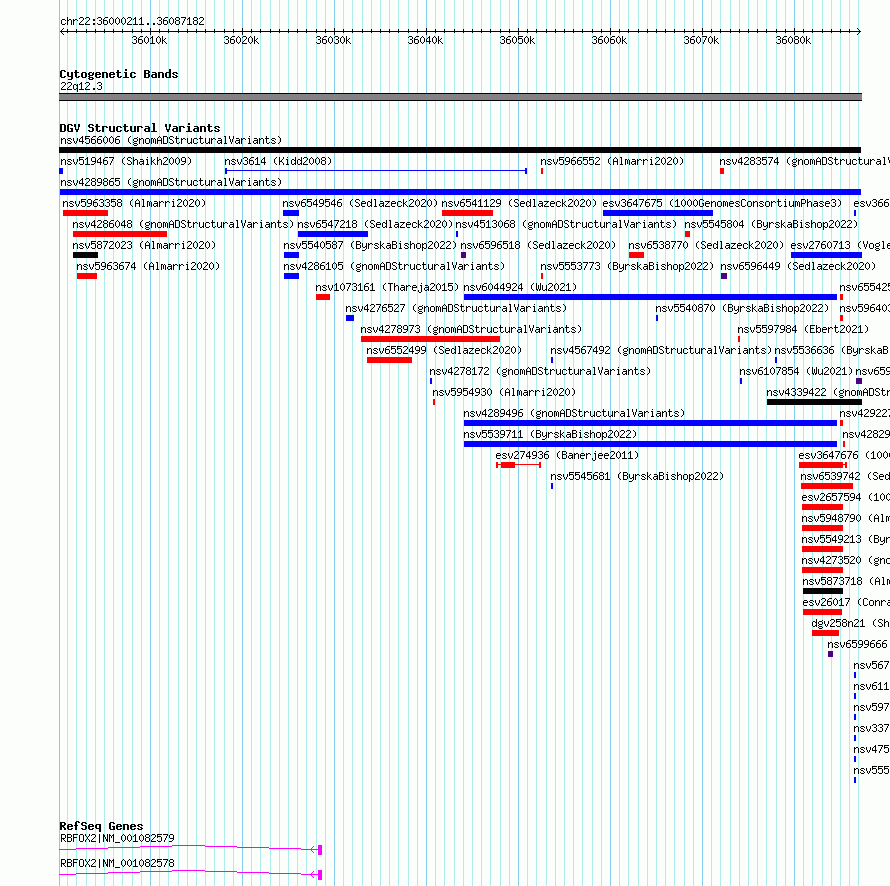Viewport: 890px width, 886px height.
Task: Click nsv4513068 gnomADStructuralVariants label
Action: tap(566, 224)
